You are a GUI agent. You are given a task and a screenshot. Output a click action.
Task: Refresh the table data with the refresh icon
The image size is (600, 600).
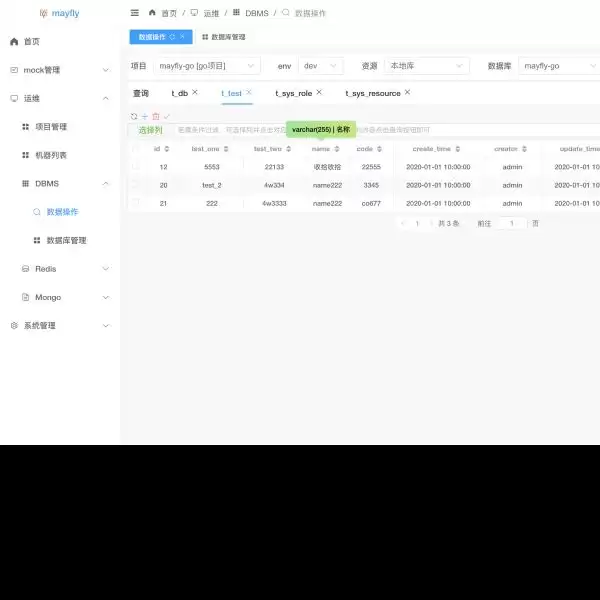point(134,116)
